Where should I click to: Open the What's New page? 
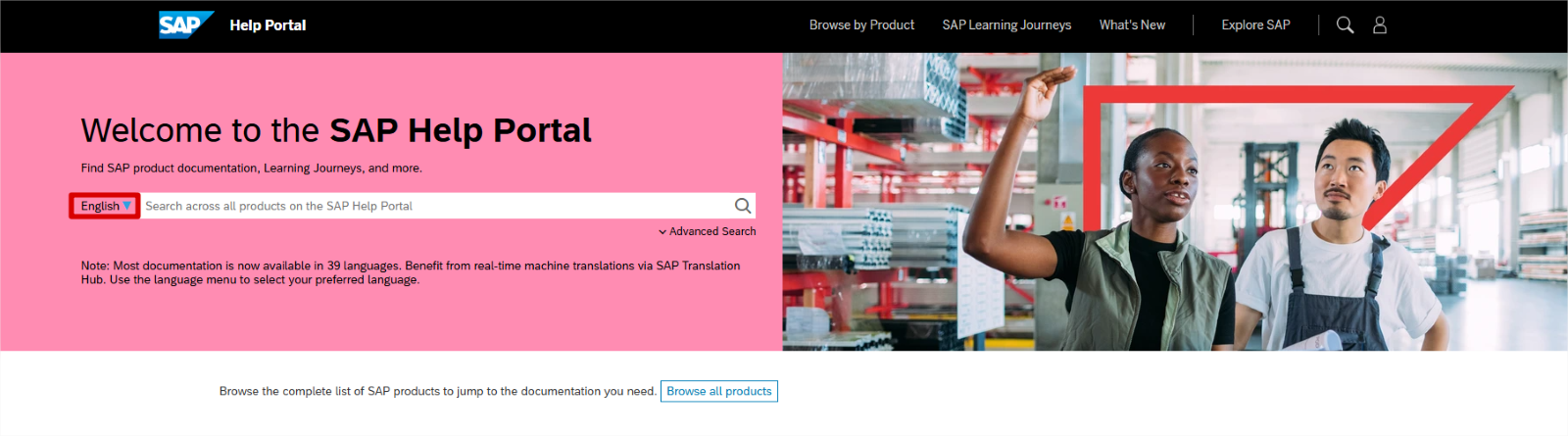1132,24
